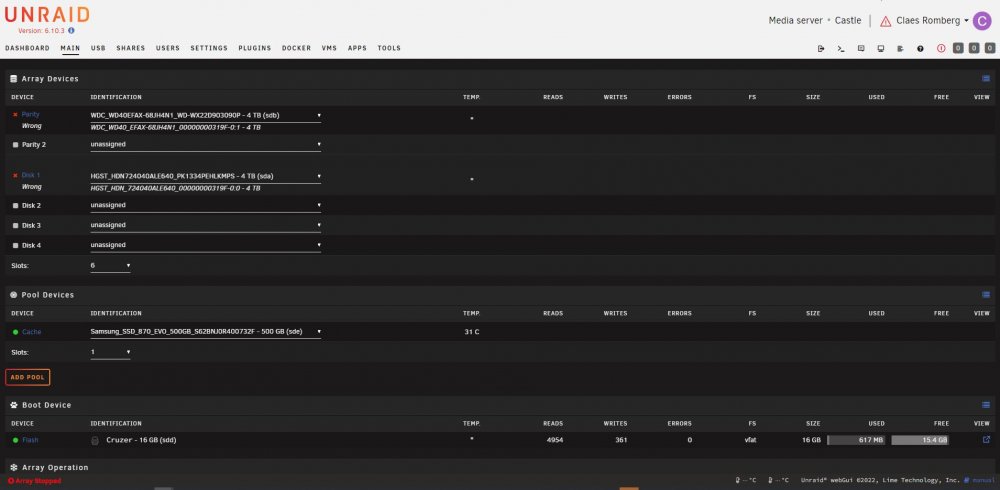Open the Tools tab
The height and width of the screenshot is (490, 1000).
point(389,48)
